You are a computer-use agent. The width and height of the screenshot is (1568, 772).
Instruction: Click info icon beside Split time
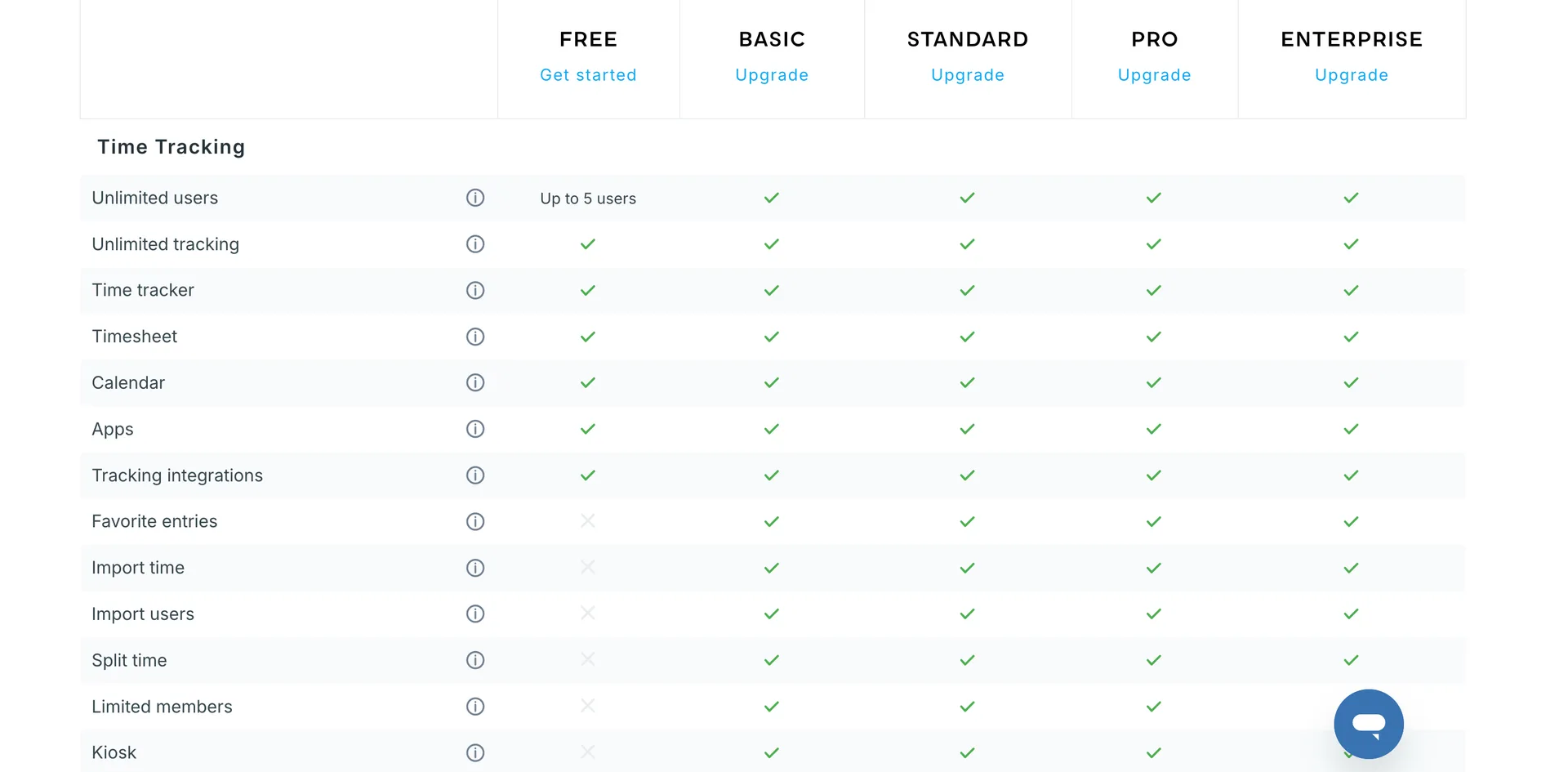coord(475,660)
